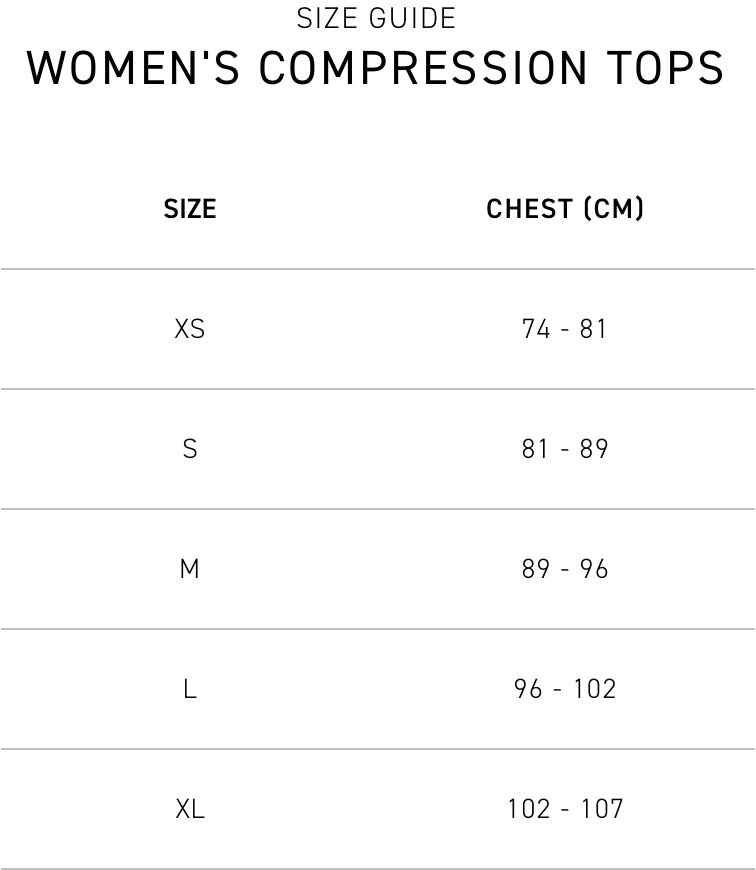The height and width of the screenshot is (870, 756).
Task: Click the divider between L and XL rows
Action: point(378,749)
